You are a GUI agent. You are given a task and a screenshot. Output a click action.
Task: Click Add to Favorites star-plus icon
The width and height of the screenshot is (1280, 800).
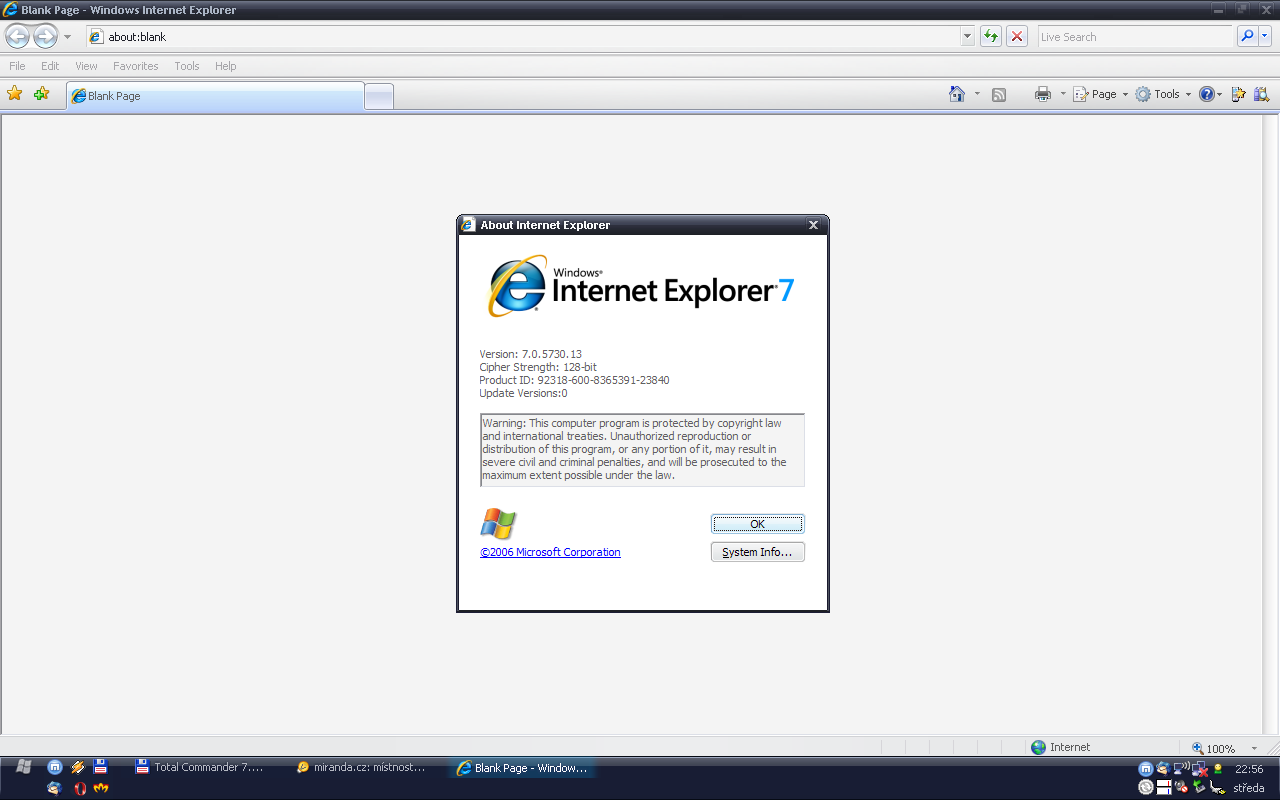(x=41, y=94)
